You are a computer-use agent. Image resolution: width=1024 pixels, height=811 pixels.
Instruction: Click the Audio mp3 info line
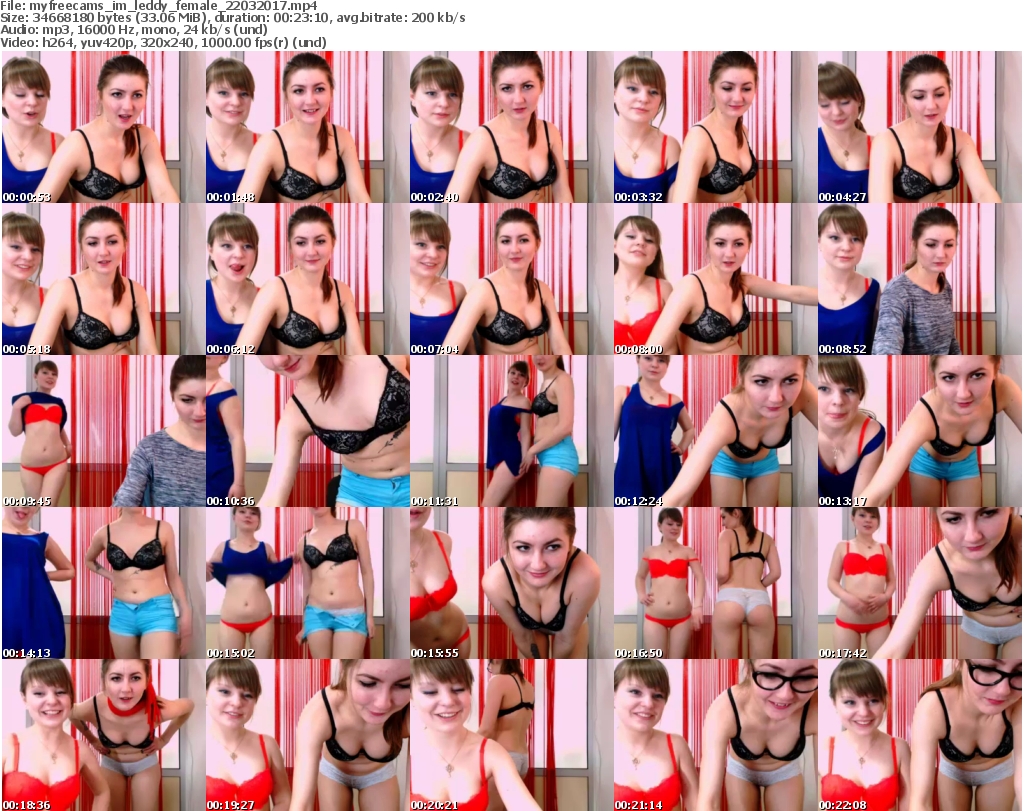pos(134,30)
